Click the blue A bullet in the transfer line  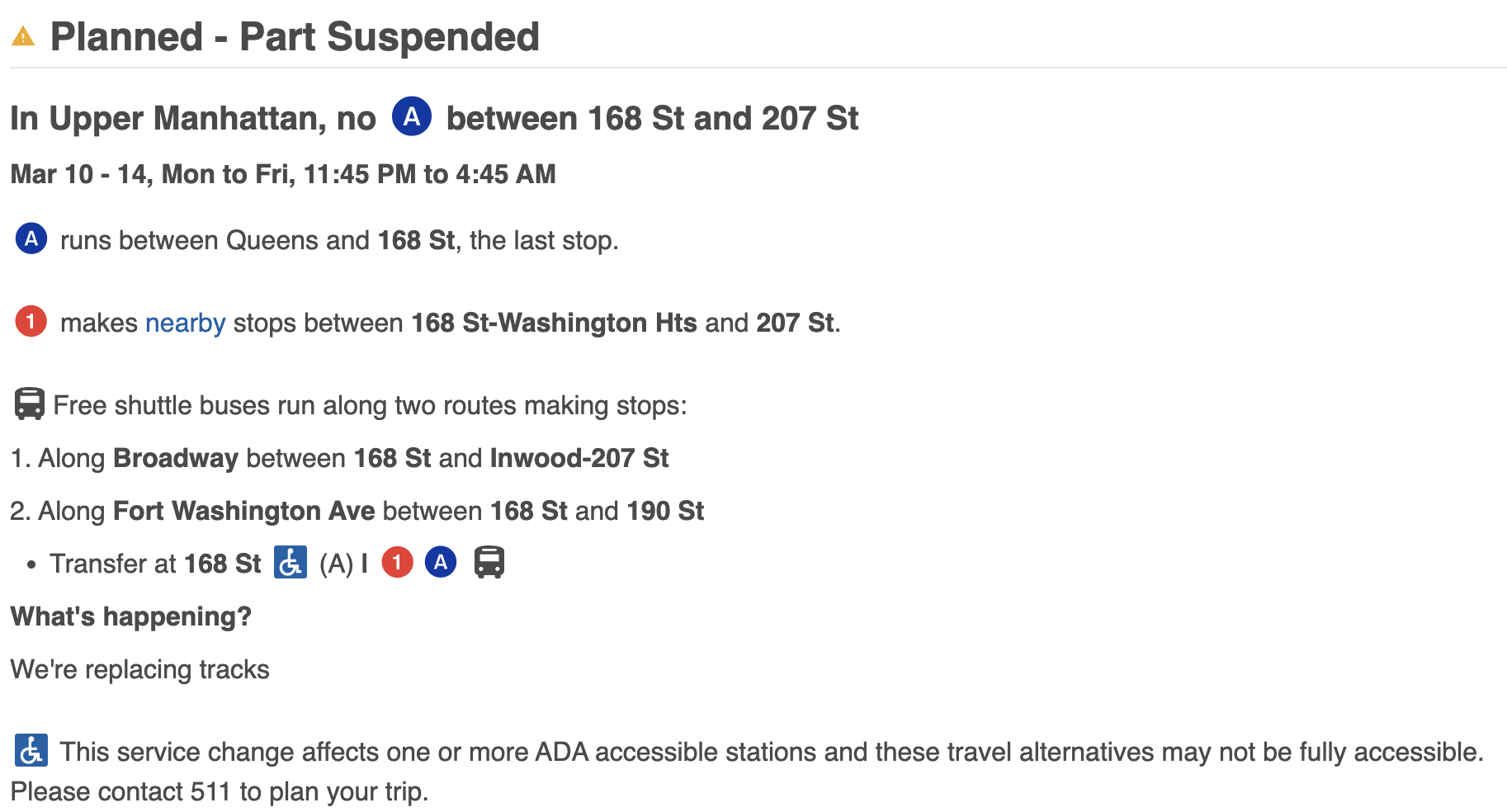coord(441,563)
